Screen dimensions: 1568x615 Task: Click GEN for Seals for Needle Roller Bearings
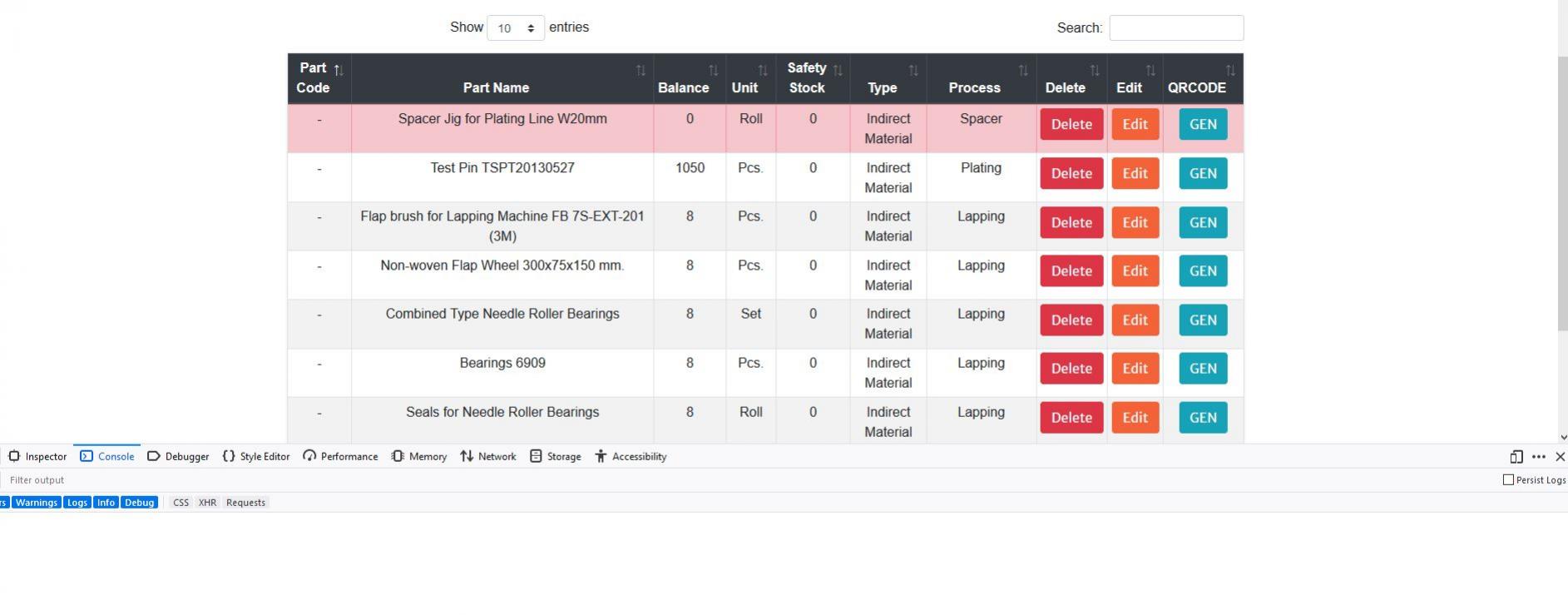[1203, 418]
